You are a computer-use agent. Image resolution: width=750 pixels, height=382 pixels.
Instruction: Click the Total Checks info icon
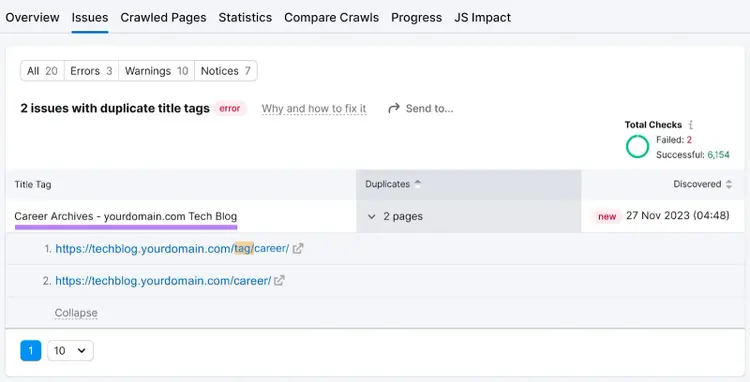(690, 125)
